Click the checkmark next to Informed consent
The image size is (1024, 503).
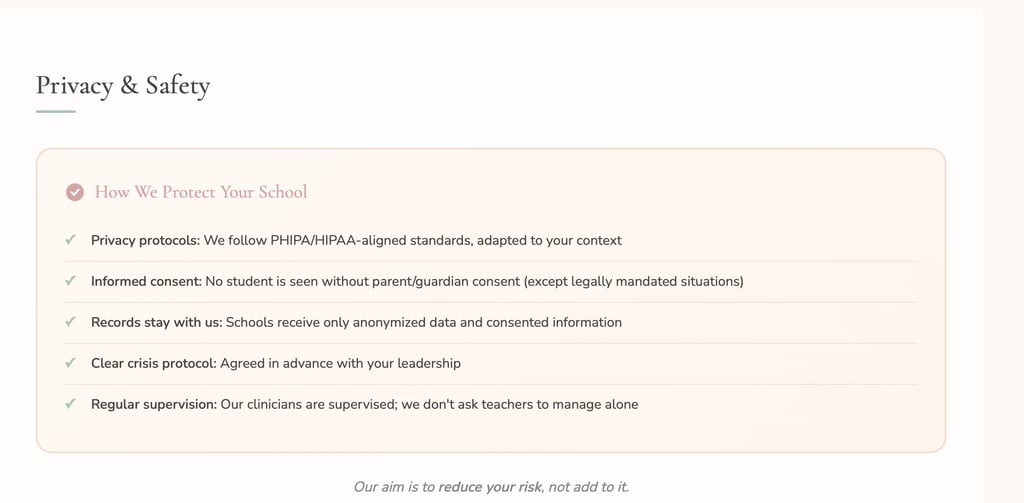[x=70, y=281]
